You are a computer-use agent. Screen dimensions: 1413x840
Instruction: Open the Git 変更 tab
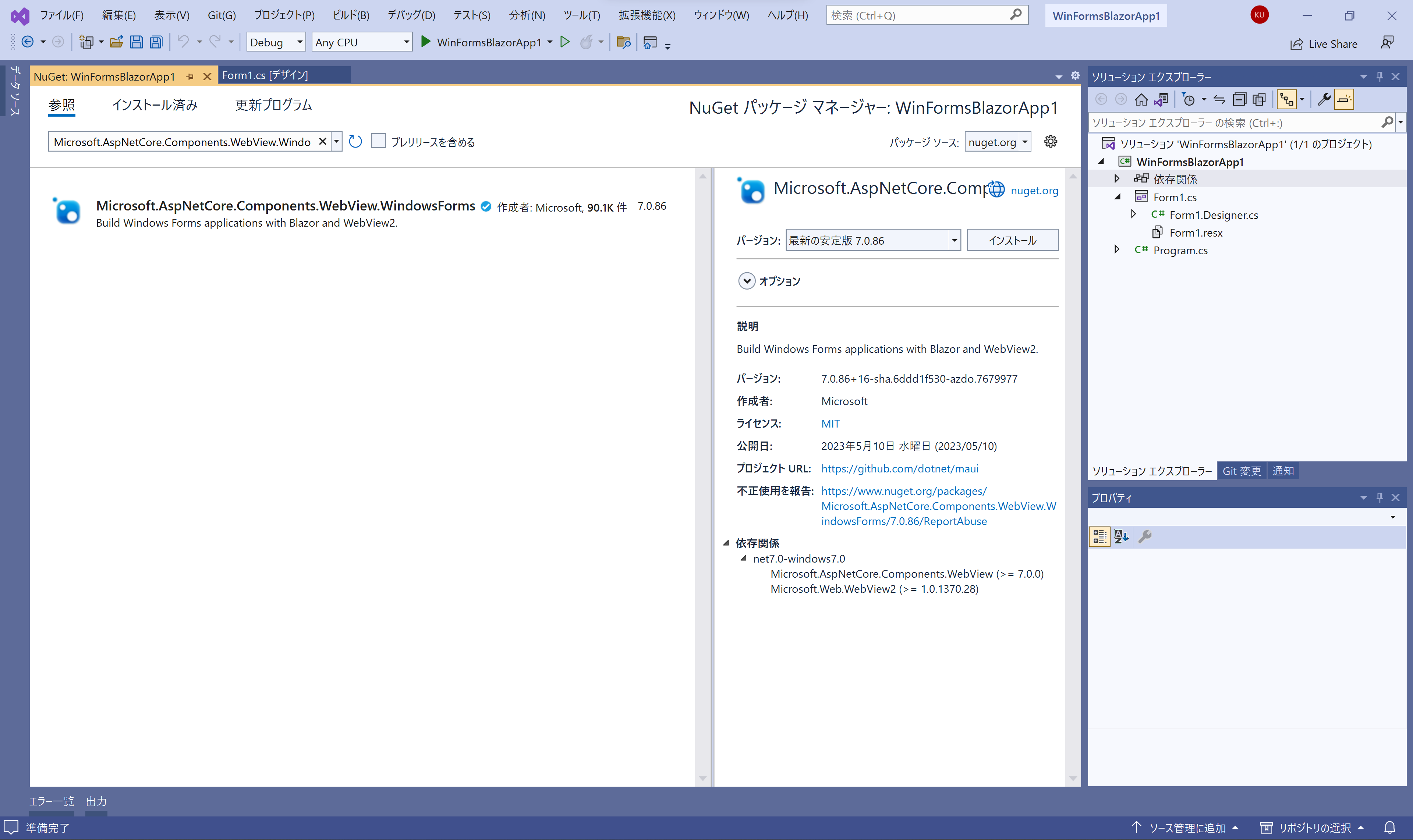click(x=1242, y=471)
